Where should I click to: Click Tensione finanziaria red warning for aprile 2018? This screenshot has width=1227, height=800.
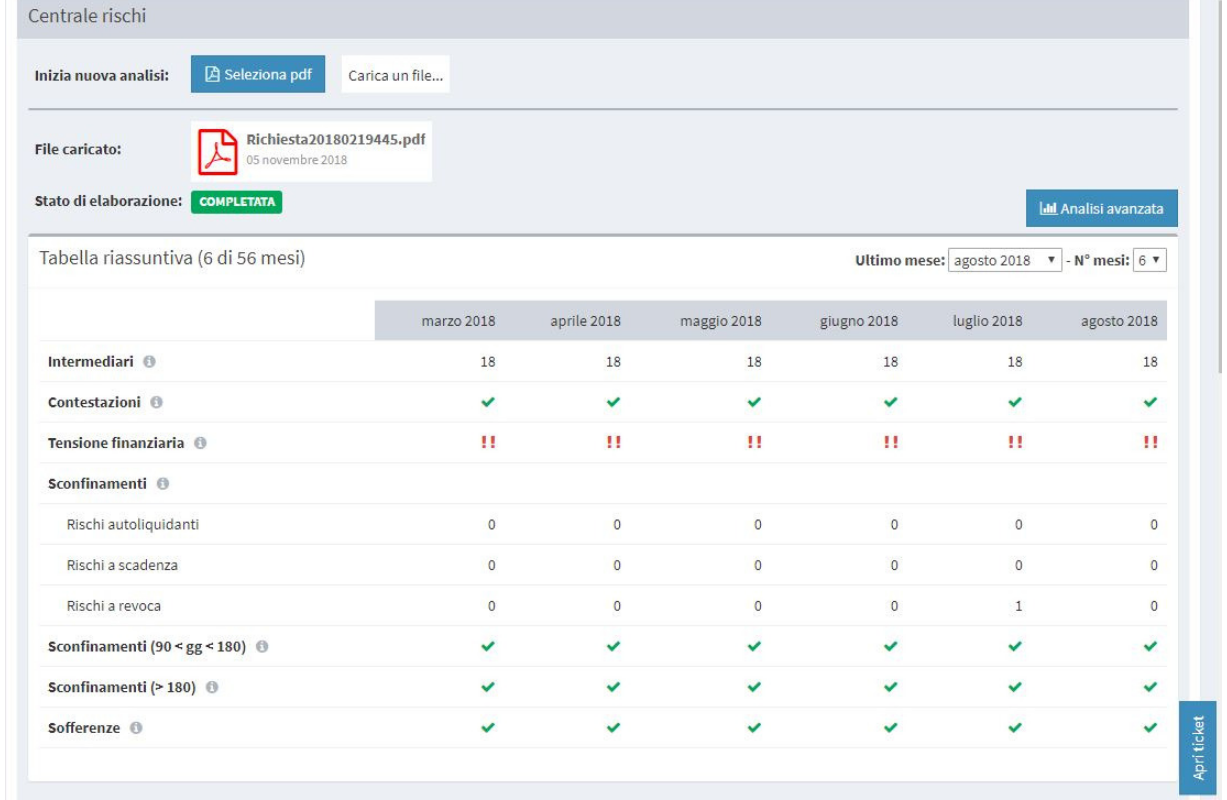[x=614, y=443]
